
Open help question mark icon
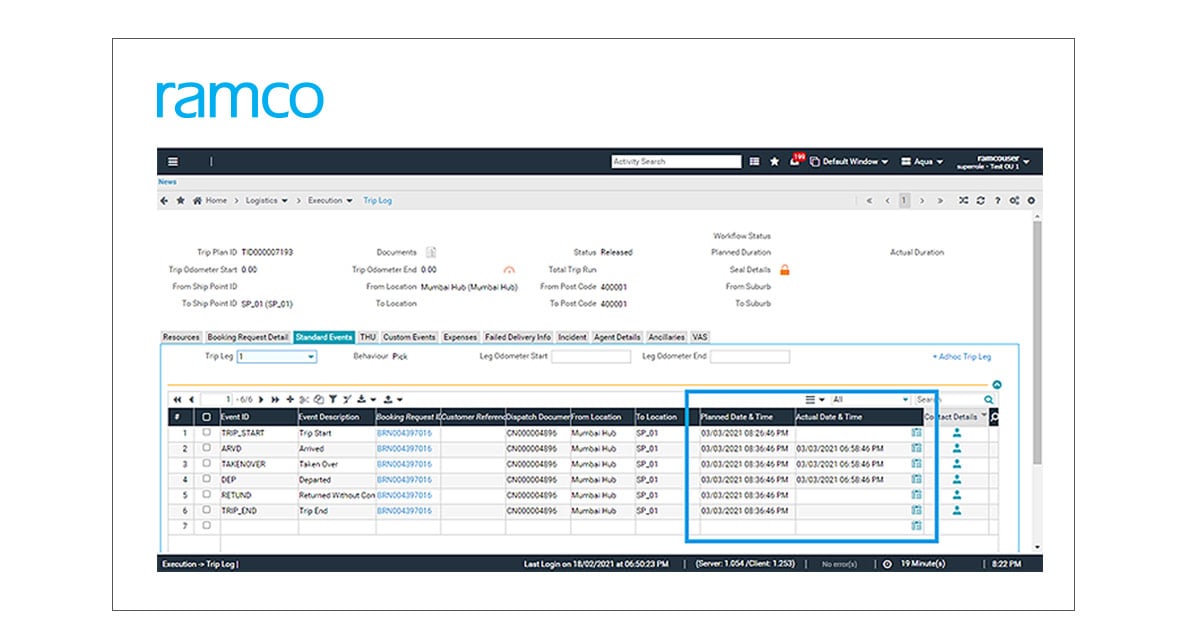[997, 200]
